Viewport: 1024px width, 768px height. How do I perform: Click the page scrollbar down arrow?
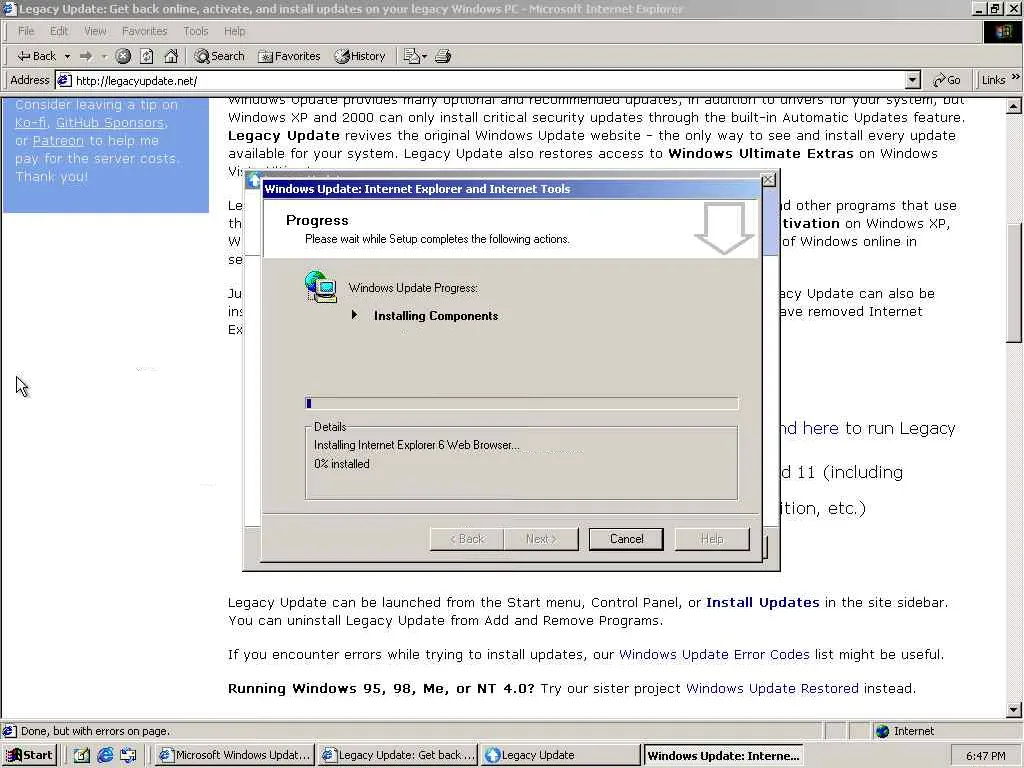1014,709
